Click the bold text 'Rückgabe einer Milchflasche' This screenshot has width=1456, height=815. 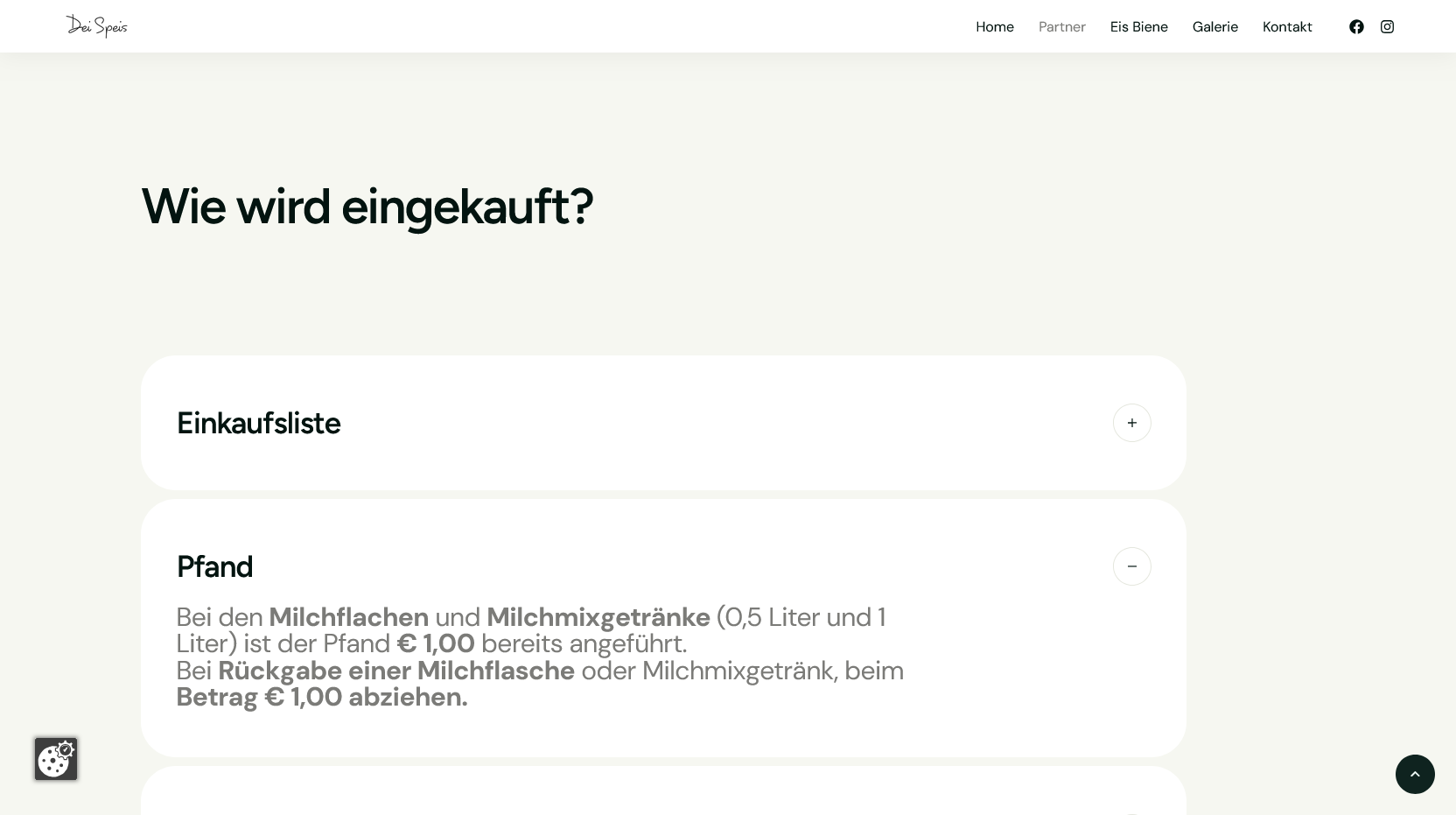tap(395, 671)
